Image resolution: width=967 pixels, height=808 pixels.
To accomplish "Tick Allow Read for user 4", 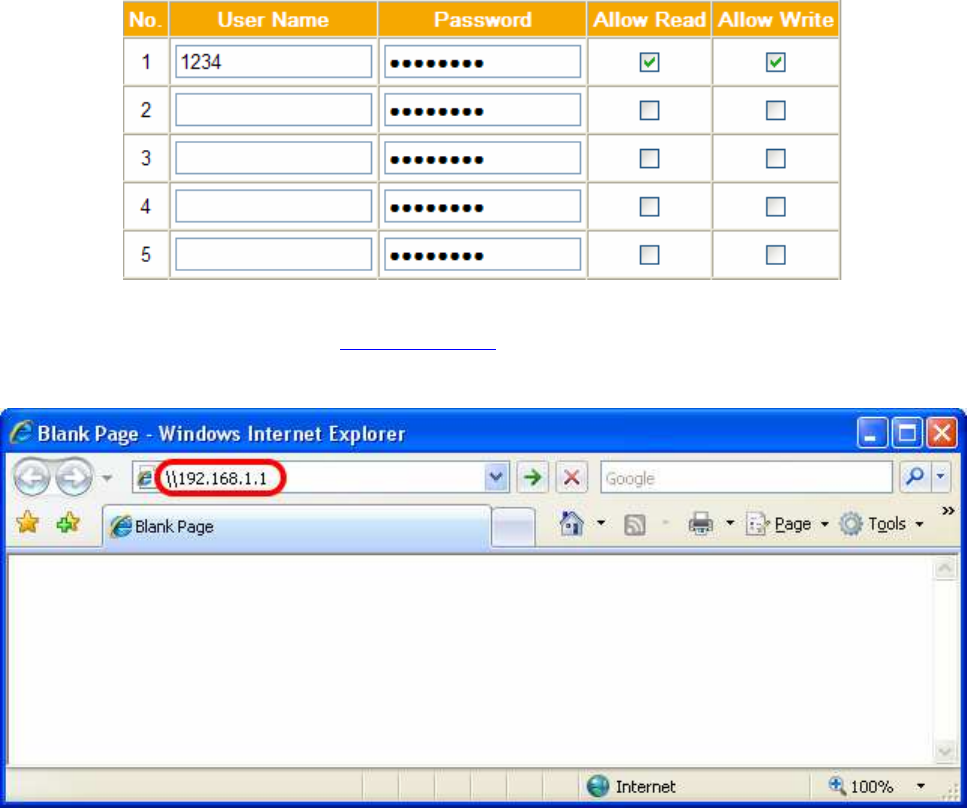I will (649, 207).
